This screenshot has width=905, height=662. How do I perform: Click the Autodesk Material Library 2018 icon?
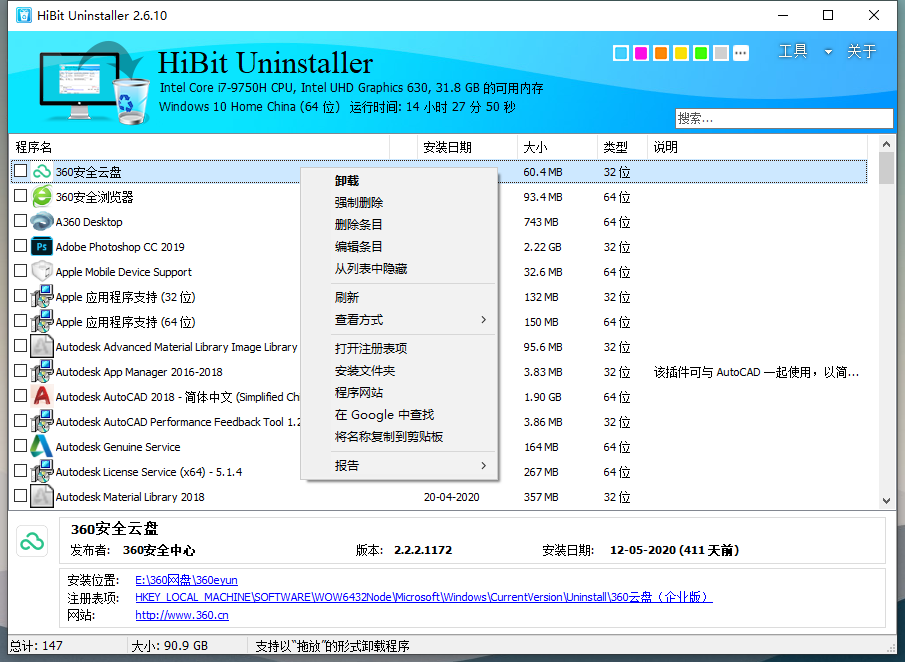tap(42, 496)
